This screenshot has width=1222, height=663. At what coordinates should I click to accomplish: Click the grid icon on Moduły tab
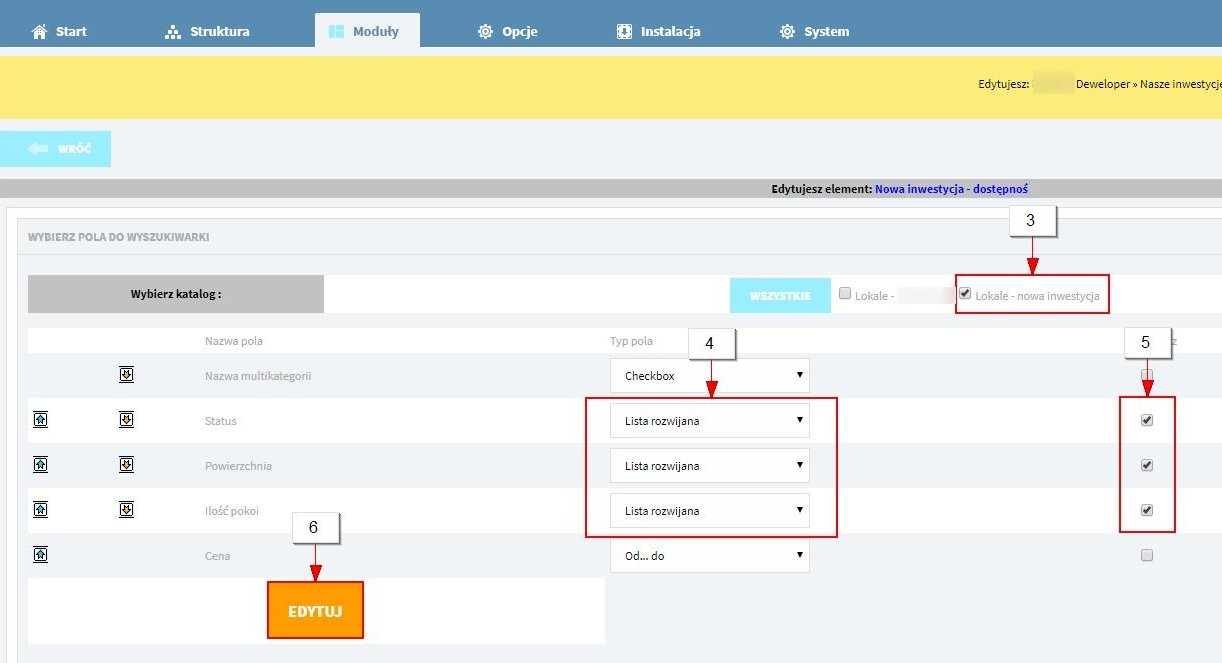click(337, 31)
